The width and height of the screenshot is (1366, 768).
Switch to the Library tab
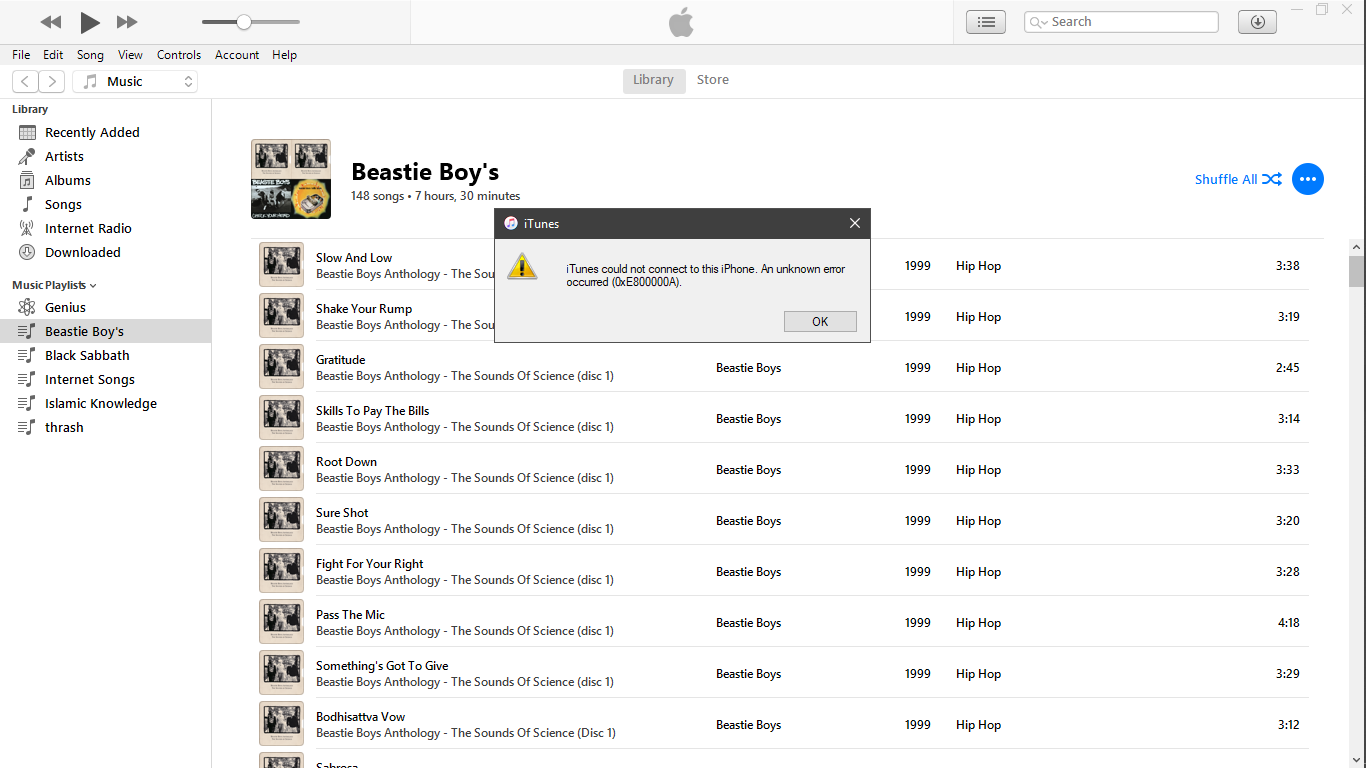(x=653, y=80)
